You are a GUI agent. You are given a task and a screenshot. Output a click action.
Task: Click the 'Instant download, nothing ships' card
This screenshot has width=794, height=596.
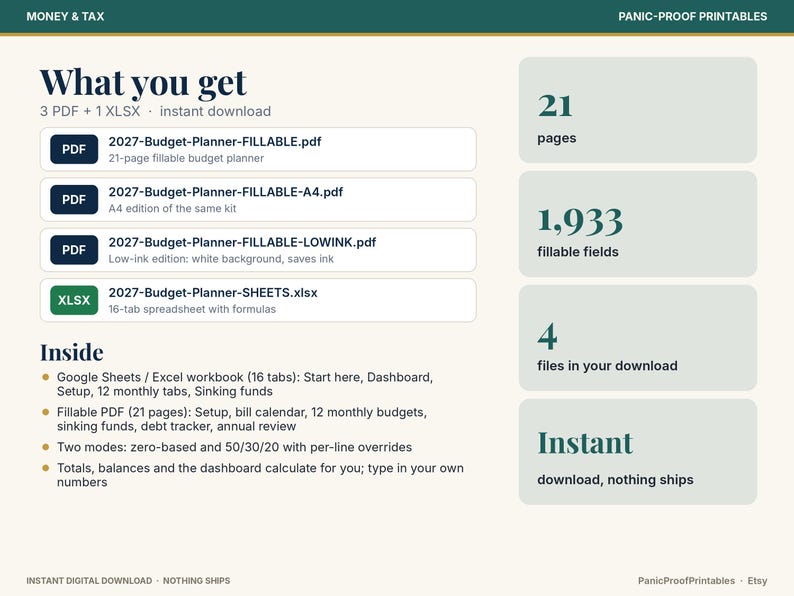coord(638,452)
